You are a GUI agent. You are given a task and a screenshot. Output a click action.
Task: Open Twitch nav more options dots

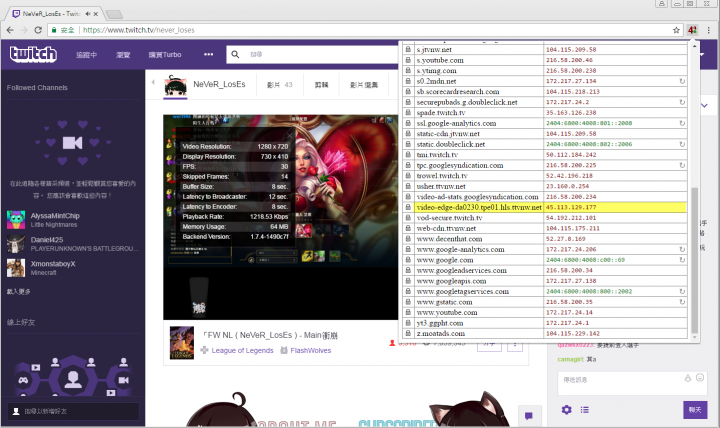coord(208,54)
